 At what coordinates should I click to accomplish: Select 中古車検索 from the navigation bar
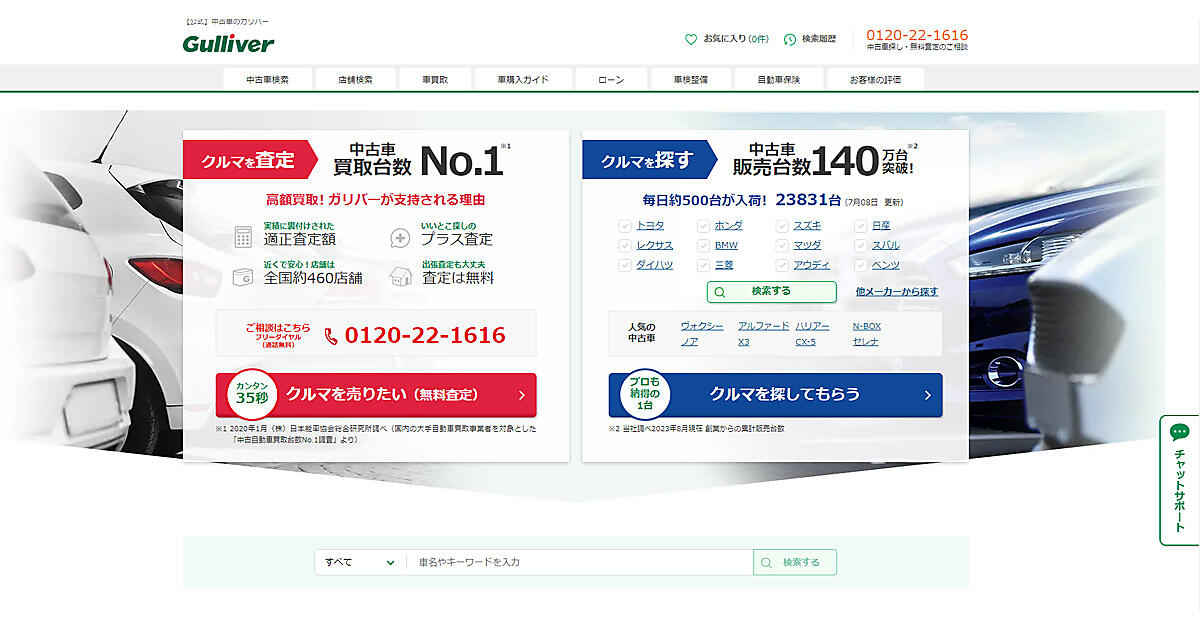(x=266, y=77)
